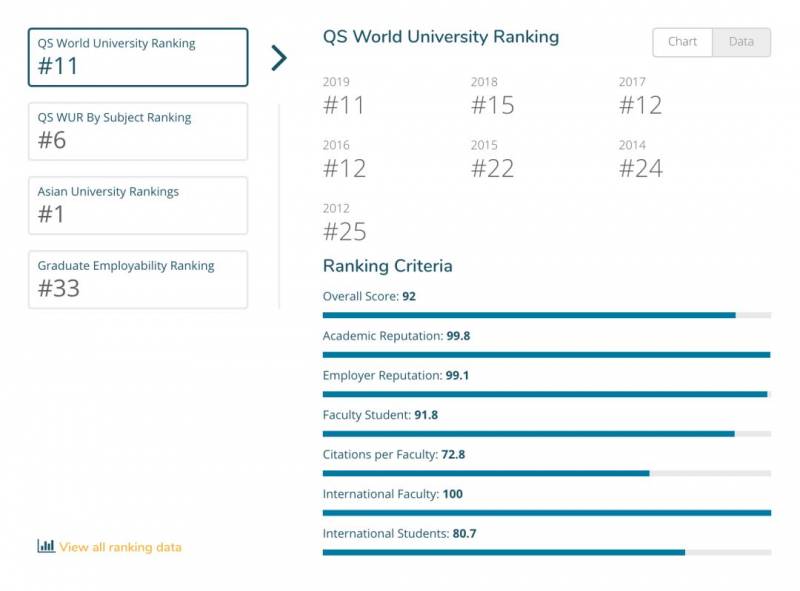
Task: Click the Faculty Student score bar
Action: (x=546, y=434)
